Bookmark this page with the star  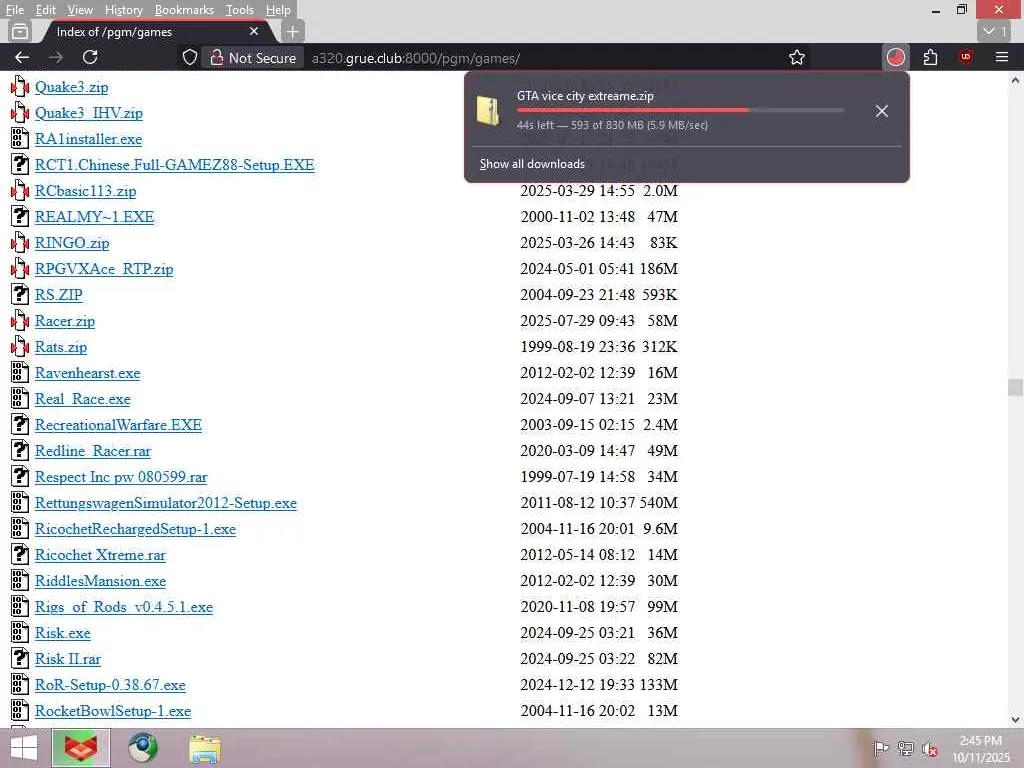(797, 57)
